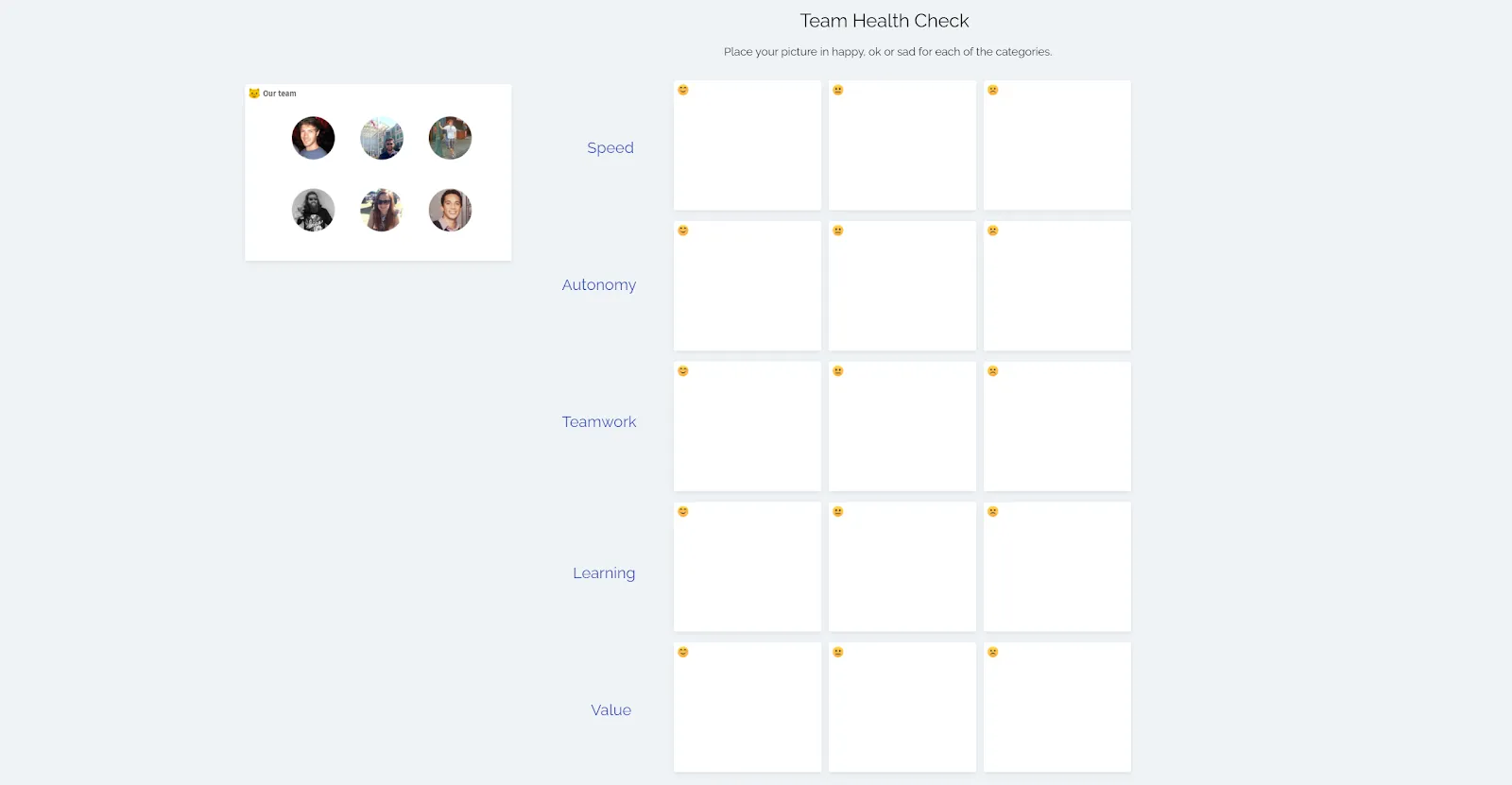The image size is (1512, 785).
Task: Click the Autonomy category label
Action: pyautogui.click(x=599, y=284)
